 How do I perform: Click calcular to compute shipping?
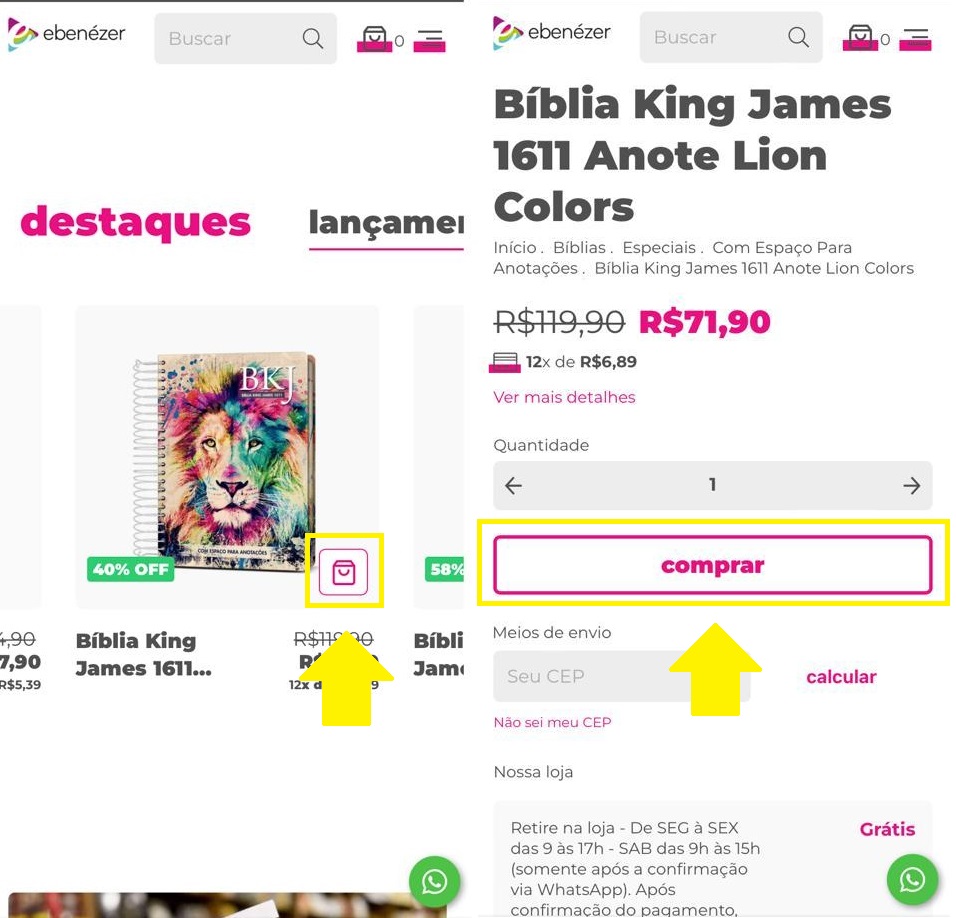click(x=840, y=677)
